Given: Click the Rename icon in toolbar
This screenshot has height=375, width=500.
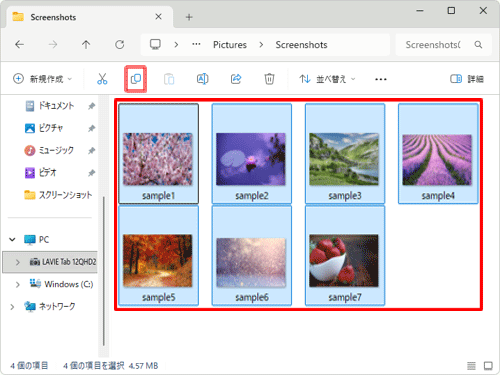Looking at the screenshot, I should (202, 79).
